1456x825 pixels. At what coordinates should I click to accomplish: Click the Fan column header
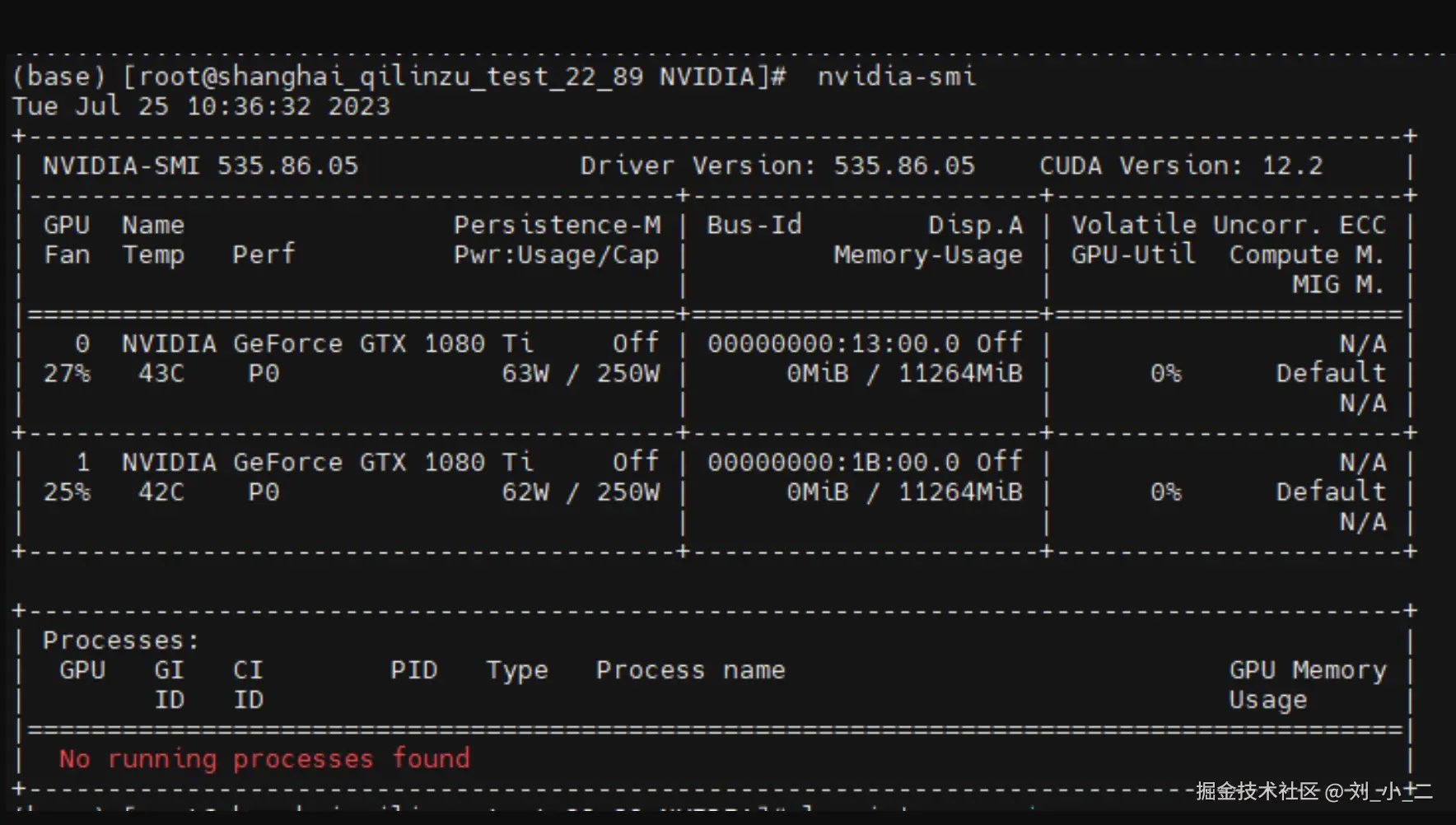[x=67, y=254]
